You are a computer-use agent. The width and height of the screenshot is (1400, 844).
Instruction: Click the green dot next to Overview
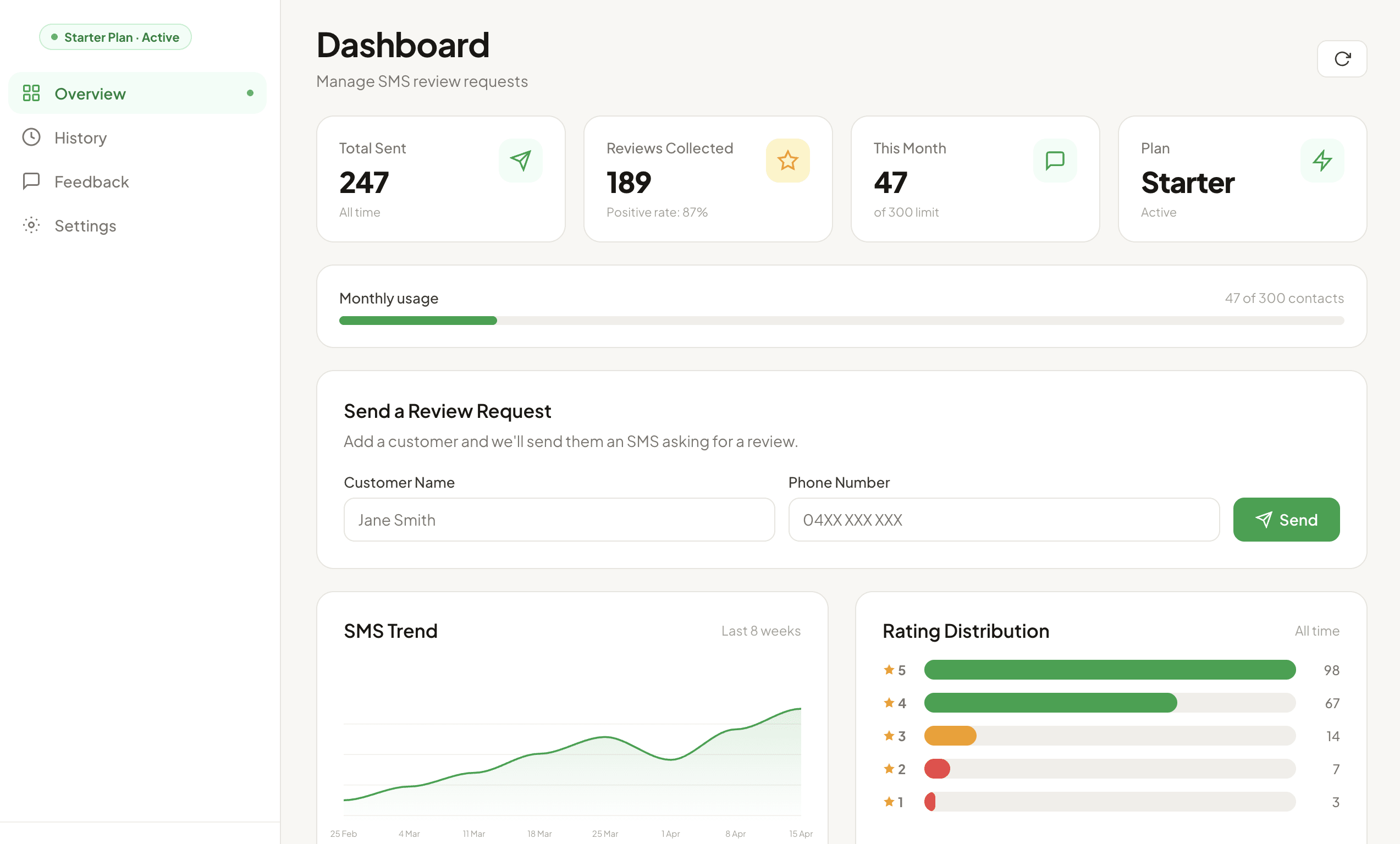(x=250, y=93)
